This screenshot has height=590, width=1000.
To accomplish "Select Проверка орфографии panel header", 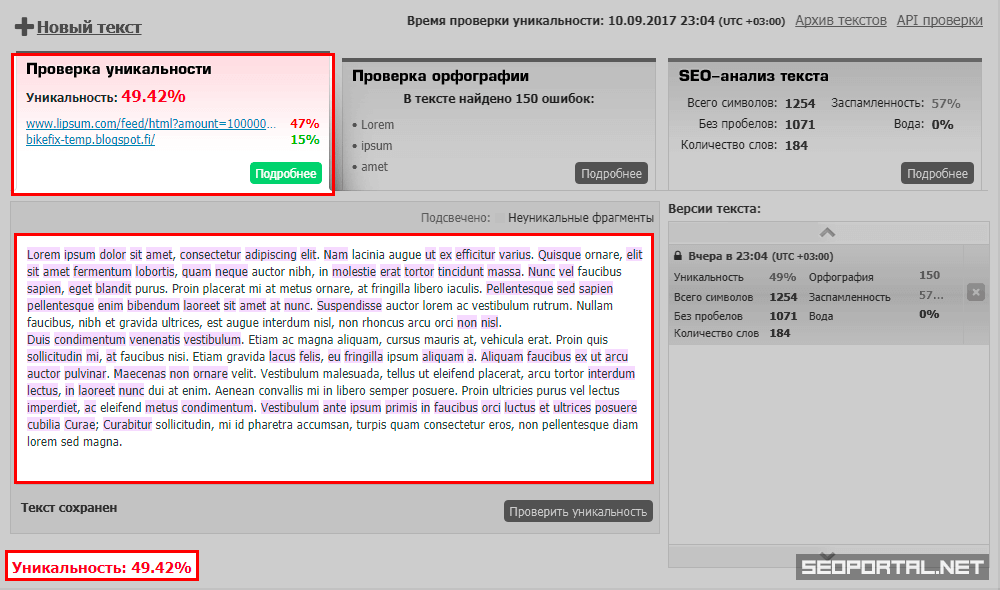I will click(441, 76).
